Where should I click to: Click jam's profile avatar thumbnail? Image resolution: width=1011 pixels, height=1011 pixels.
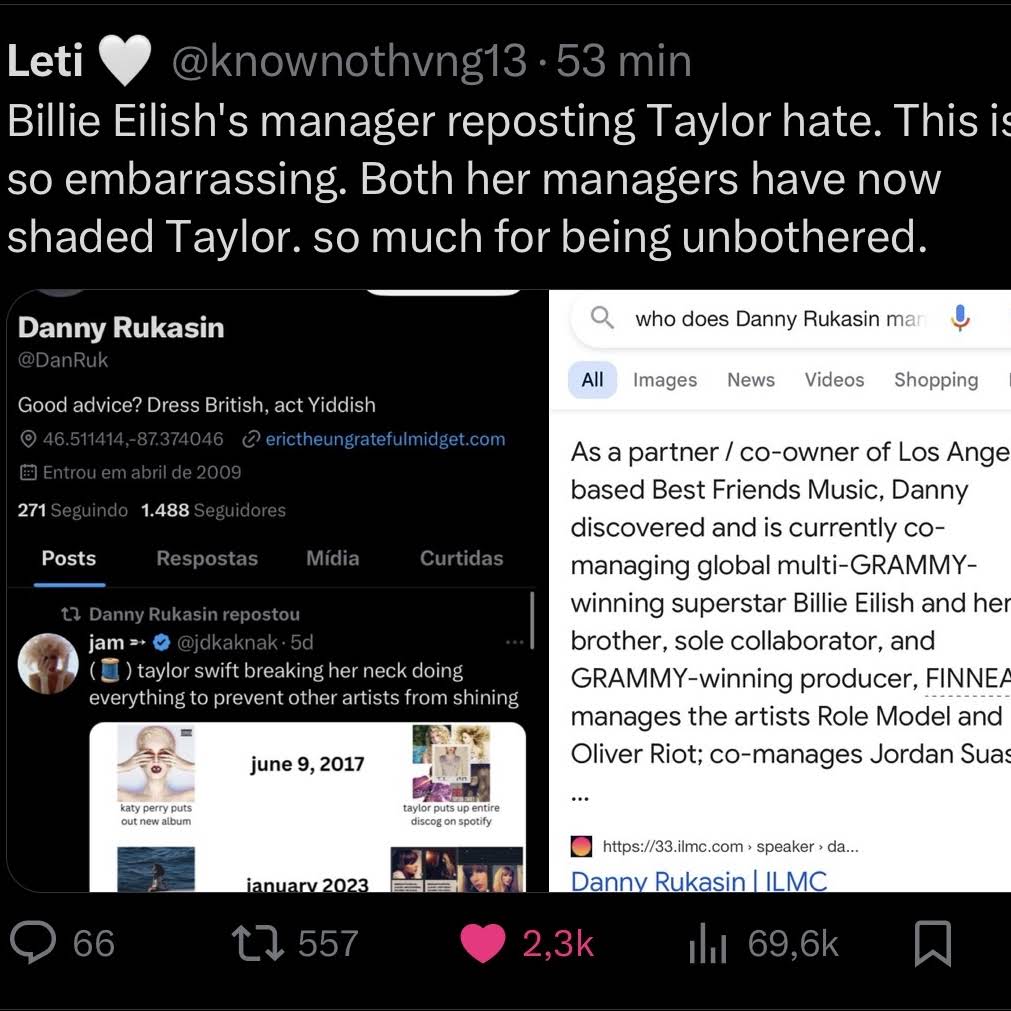pos(48,661)
